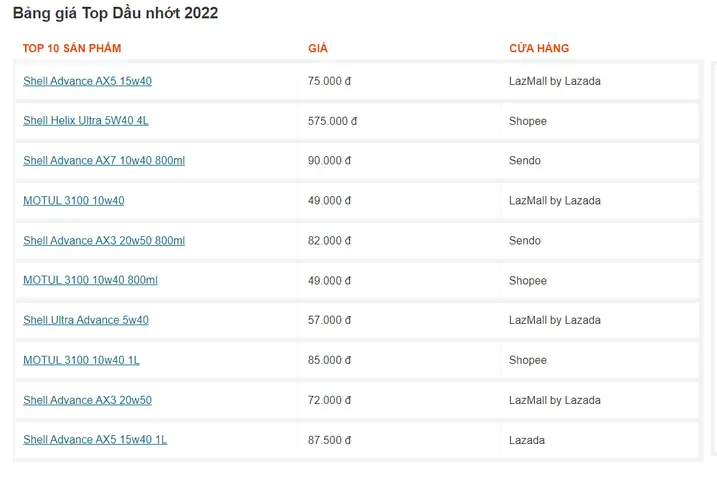The height and width of the screenshot is (480, 717).
Task: Click the 87.500 đ price cell
Action: (x=329, y=440)
